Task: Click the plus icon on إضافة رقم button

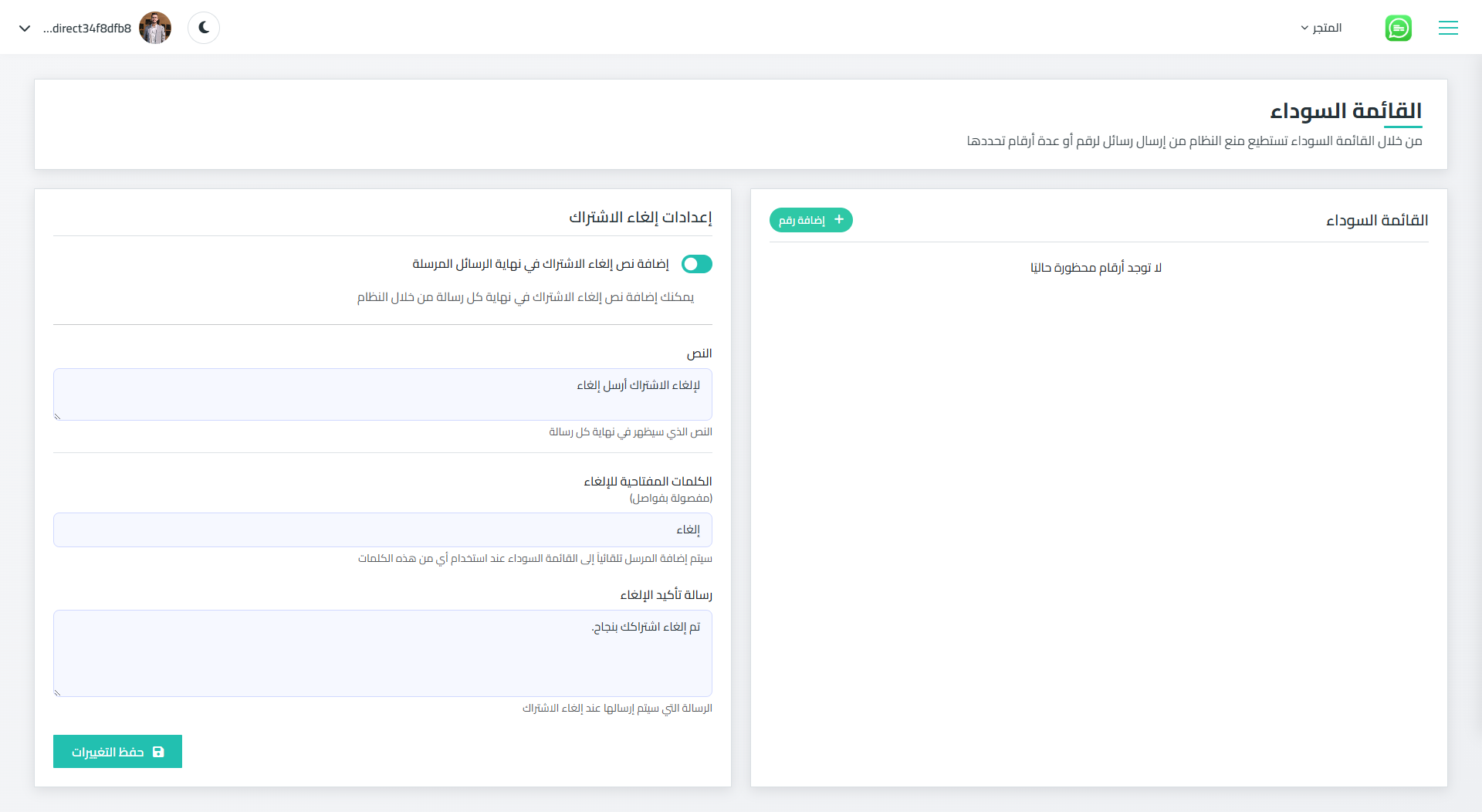Action: tap(839, 220)
